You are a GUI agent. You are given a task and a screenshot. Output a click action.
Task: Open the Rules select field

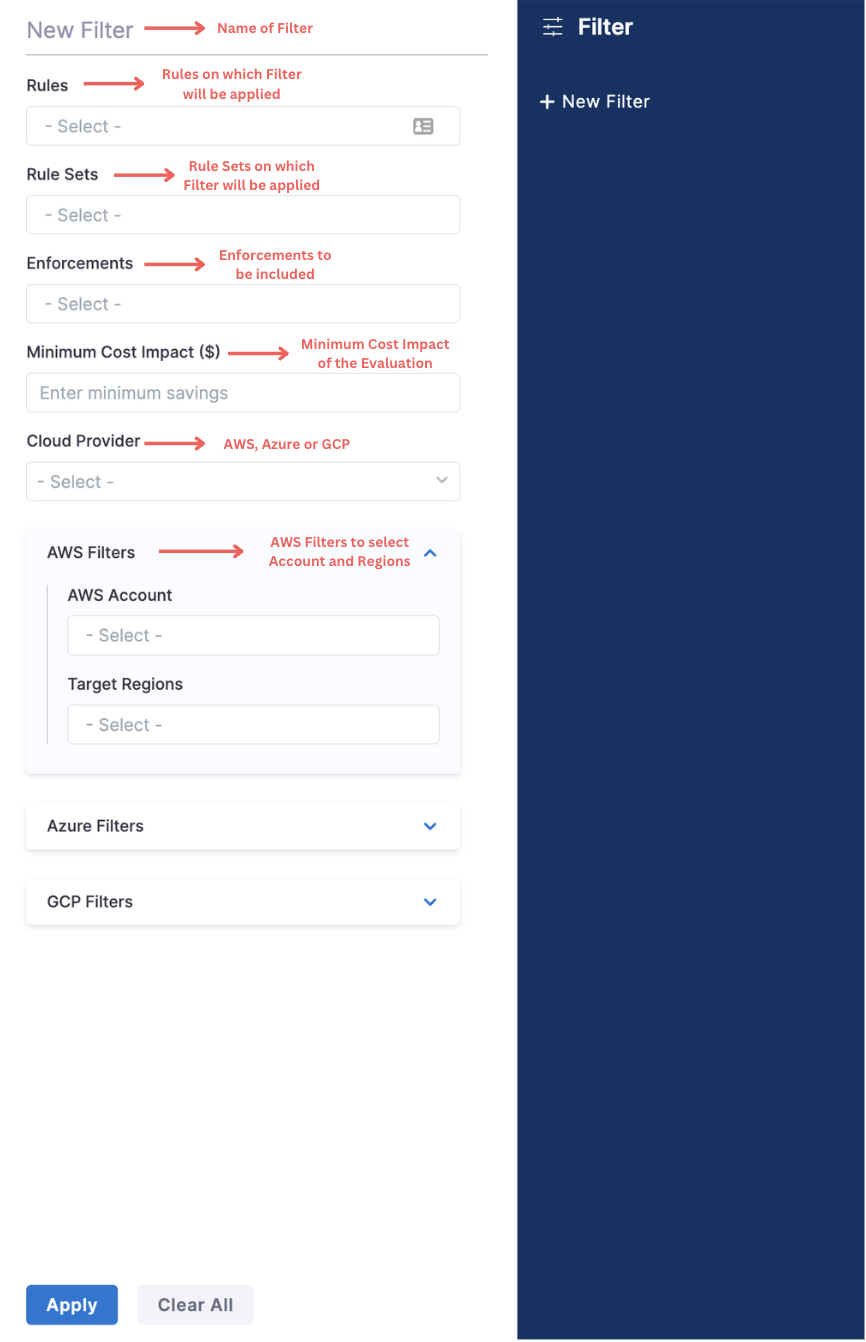point(220,127)
